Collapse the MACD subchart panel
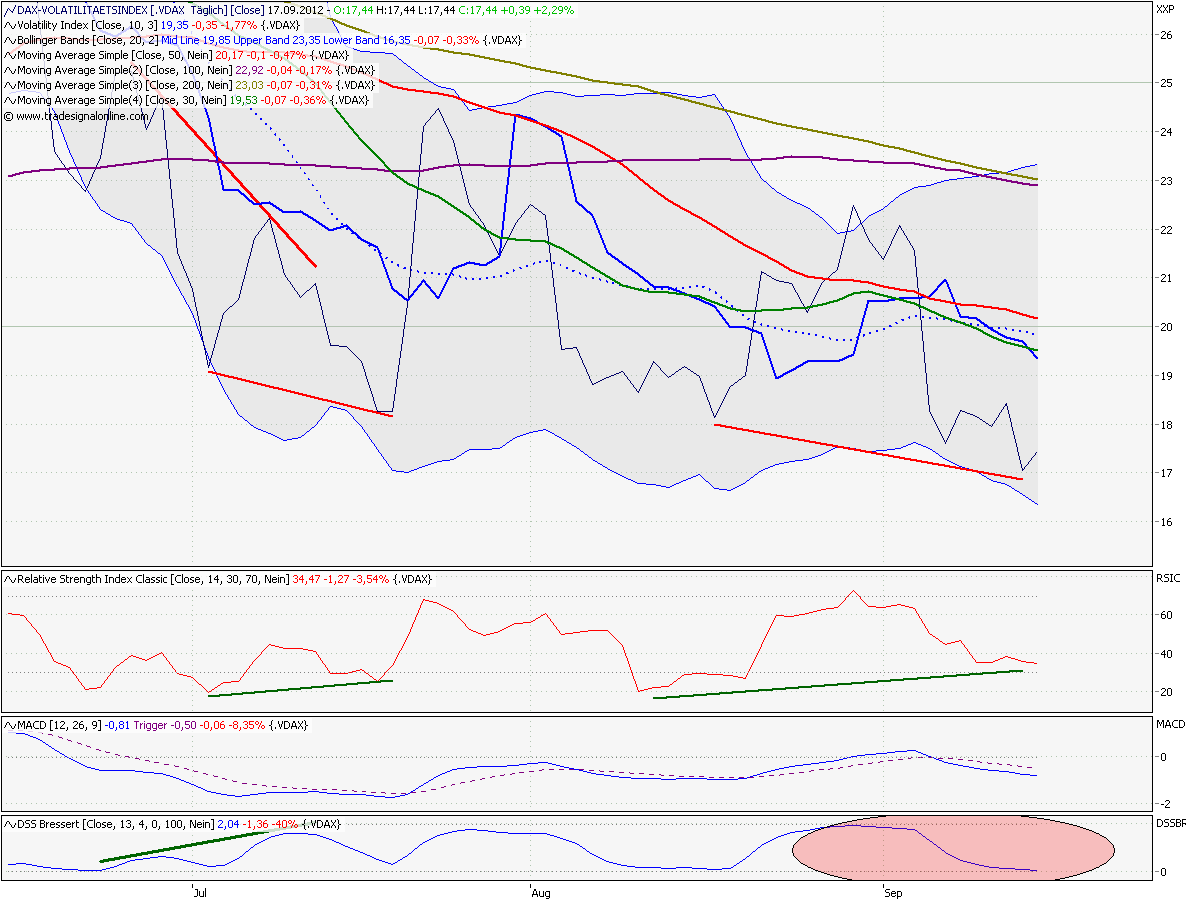Viewport: 1200px width, 900px height. click(8, 722)
